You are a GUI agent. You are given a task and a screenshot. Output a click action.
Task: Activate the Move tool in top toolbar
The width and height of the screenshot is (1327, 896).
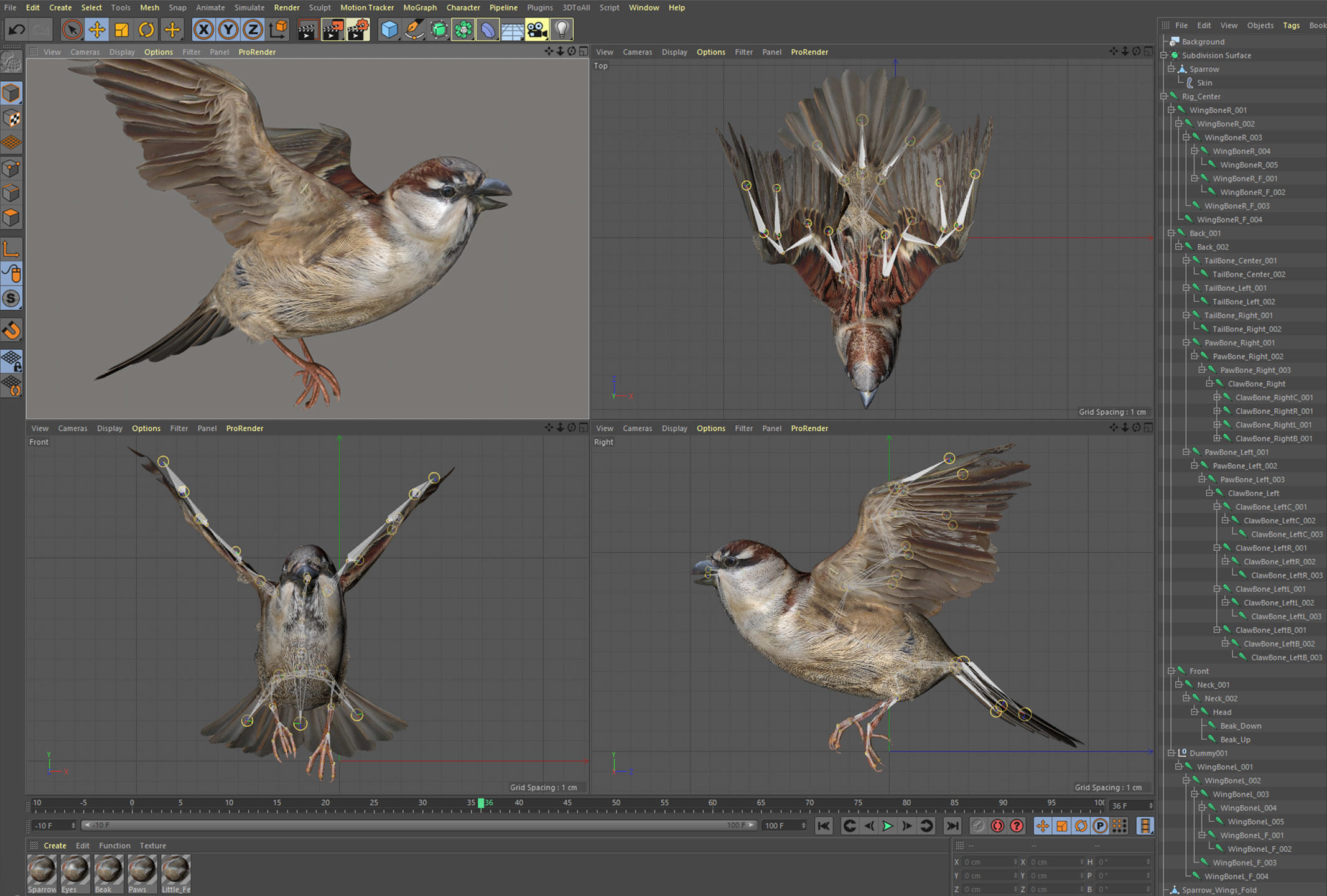[x=97, y=29]
